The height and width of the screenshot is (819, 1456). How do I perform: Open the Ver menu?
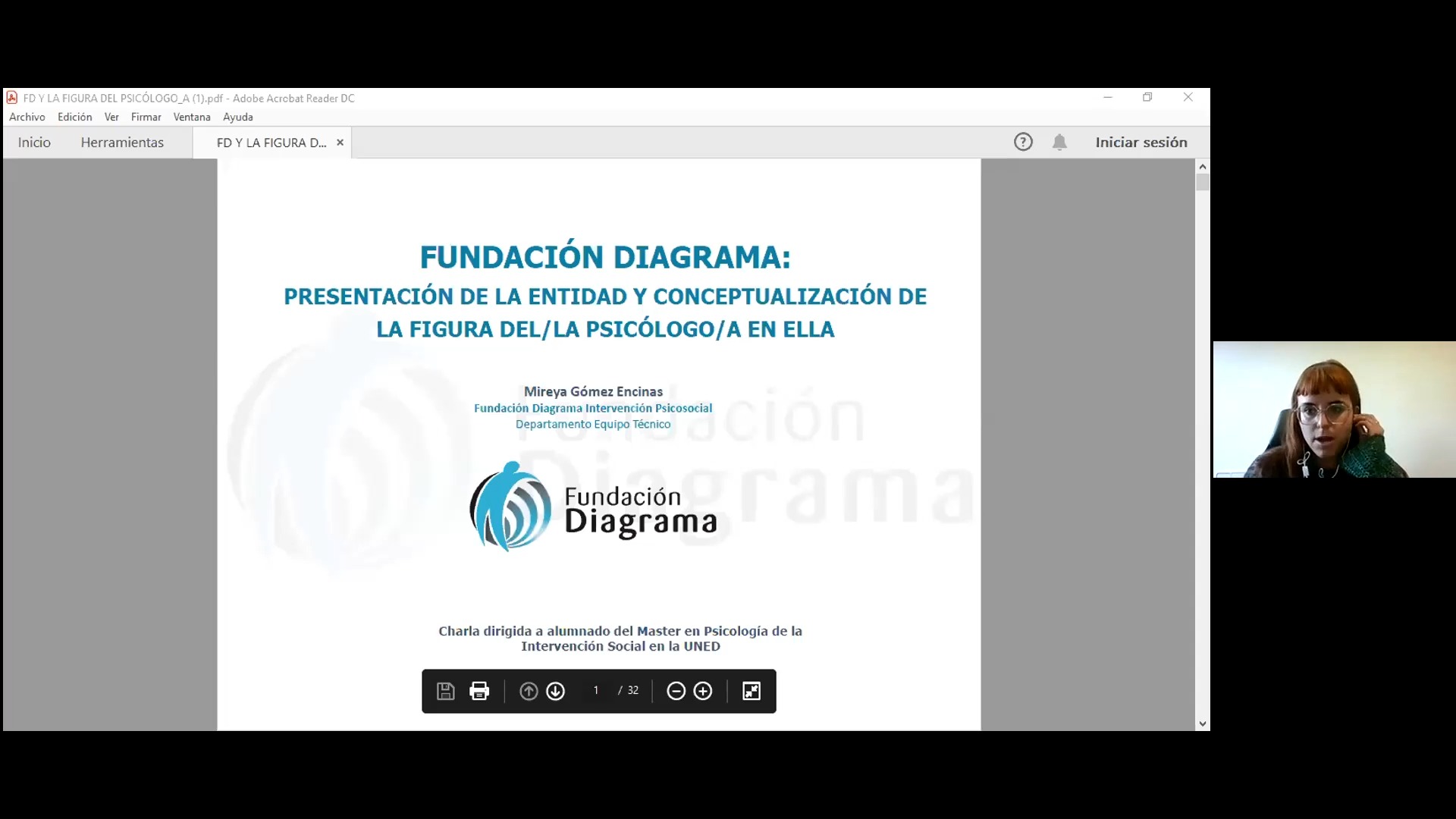(x=111, y=117)
